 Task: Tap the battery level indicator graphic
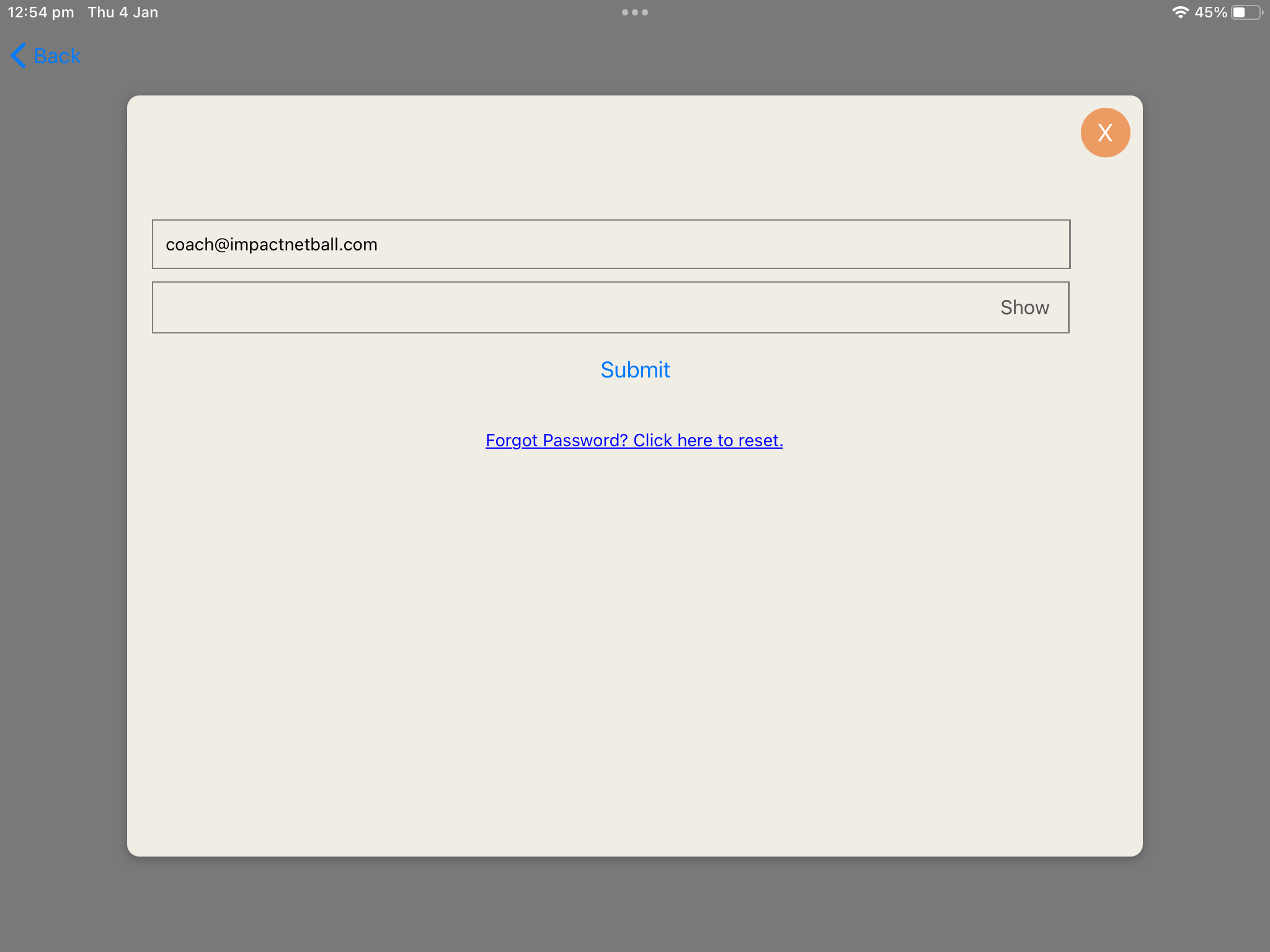1246,11
